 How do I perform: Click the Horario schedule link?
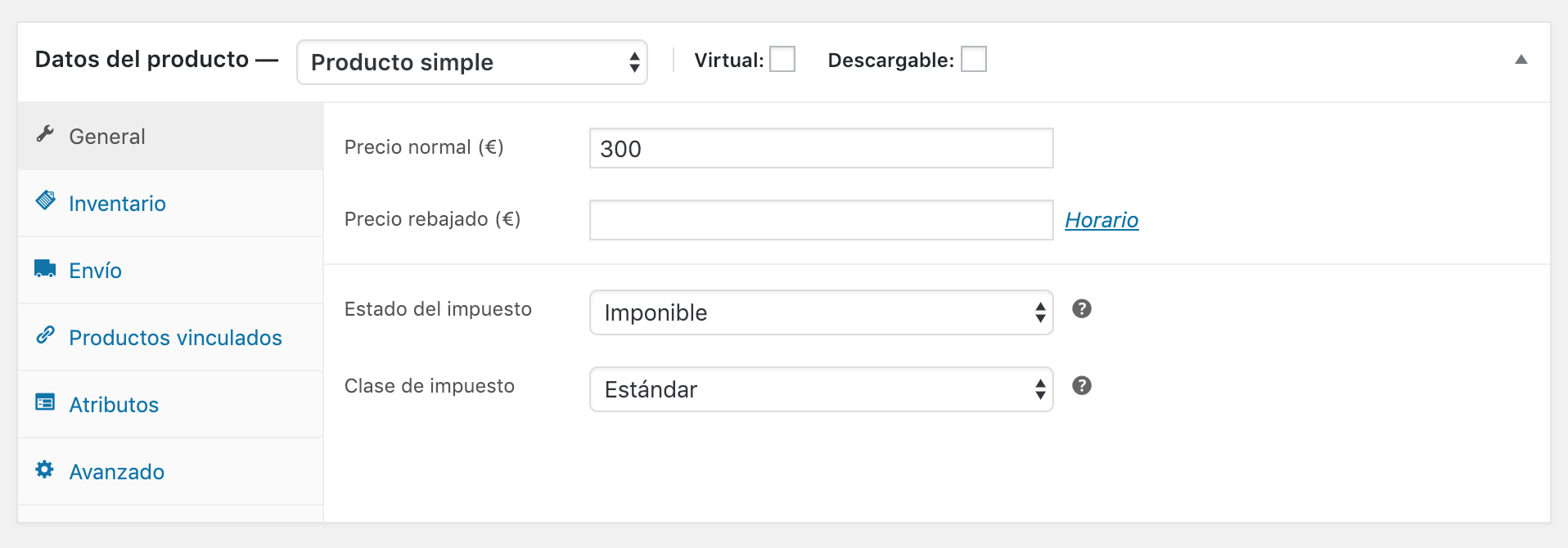coord(1102,220)
